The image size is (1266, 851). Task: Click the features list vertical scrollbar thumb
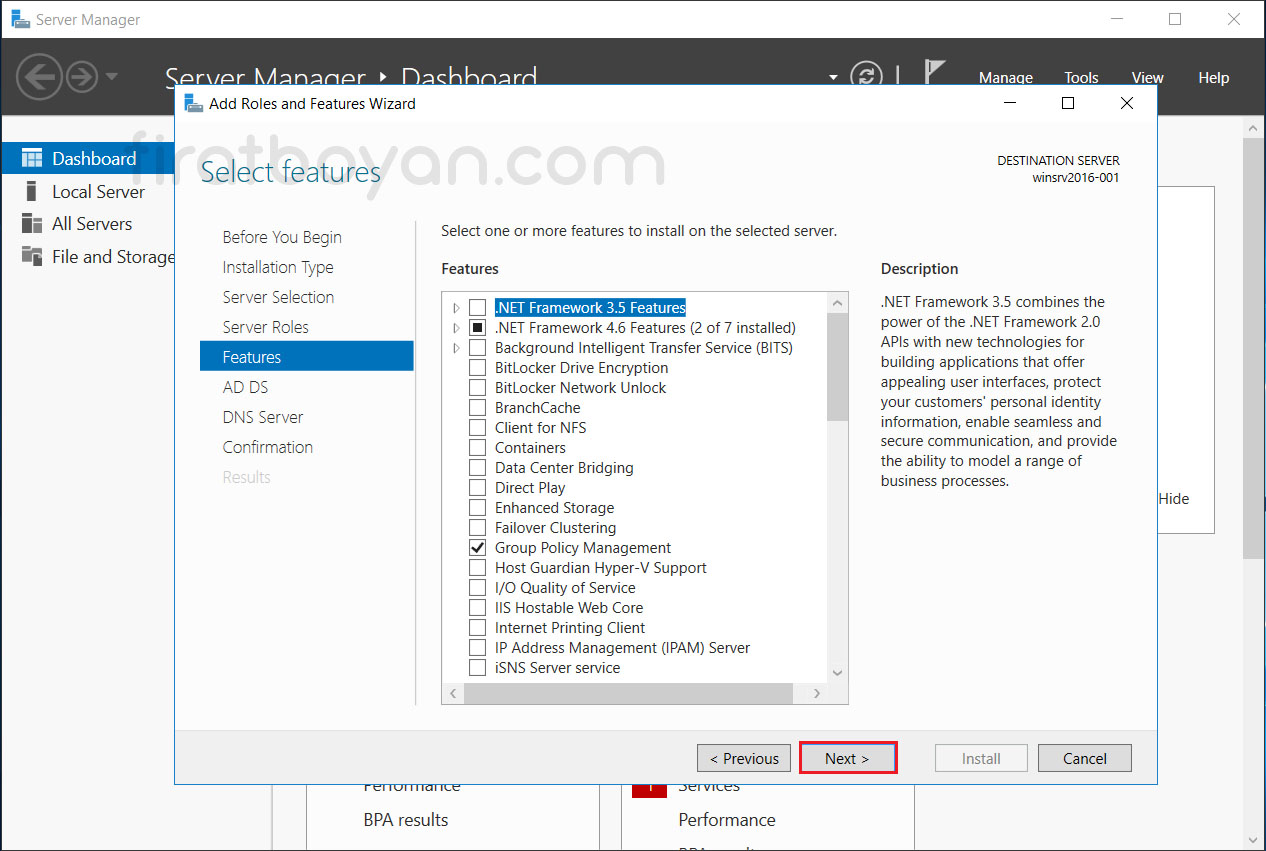[838, 367]
